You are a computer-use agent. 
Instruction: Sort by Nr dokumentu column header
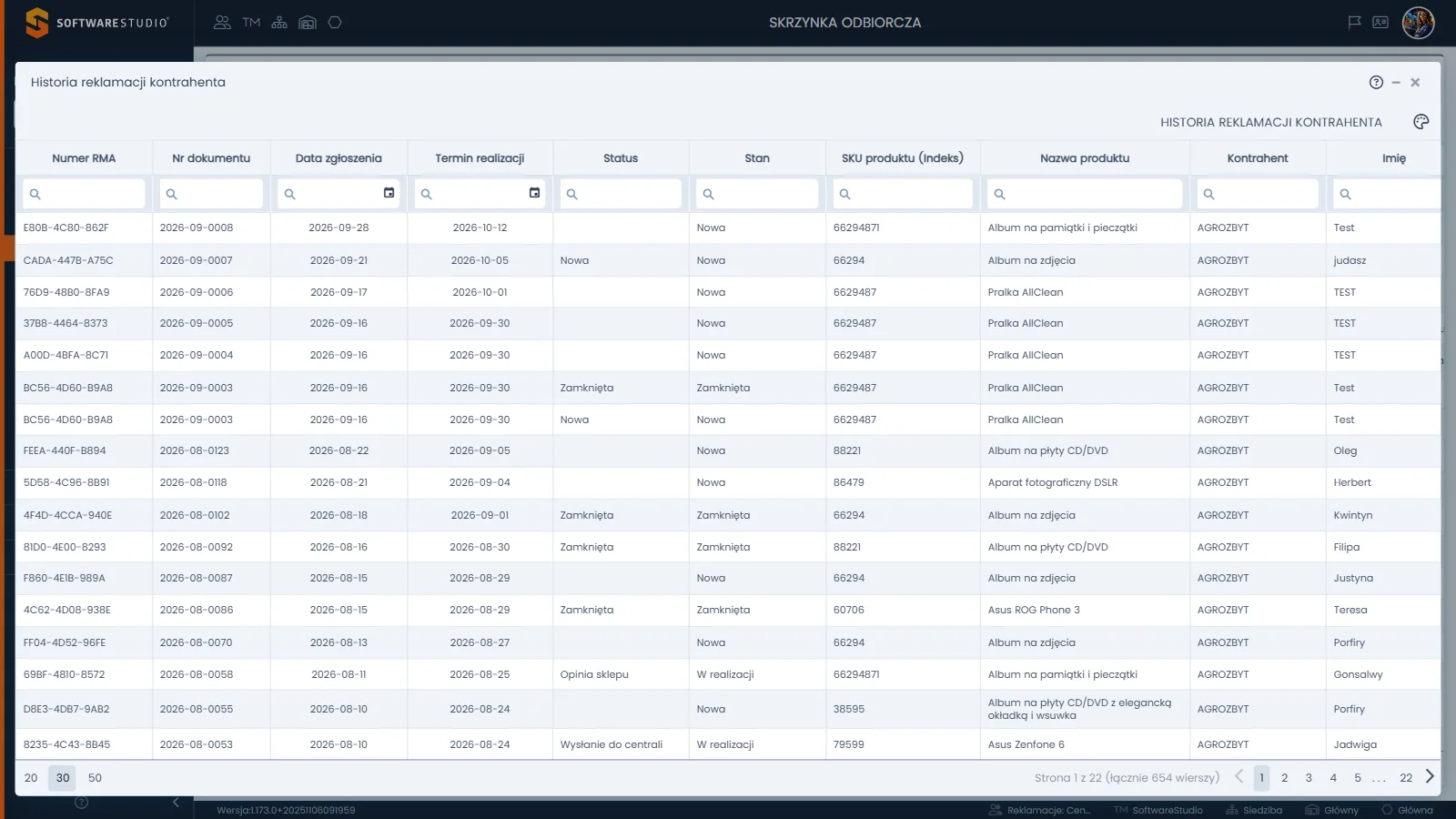[x=211, y=158]
